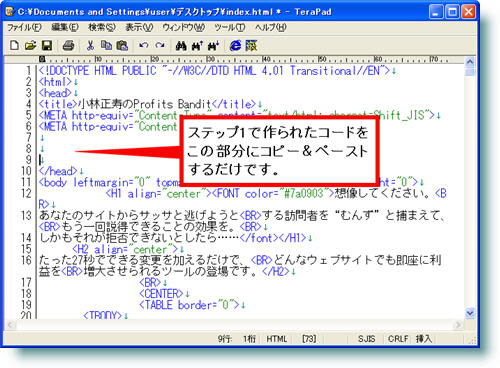Click the <html> tag on line 2
Viewport: 500px width, 368px height.
coord(55,82)
